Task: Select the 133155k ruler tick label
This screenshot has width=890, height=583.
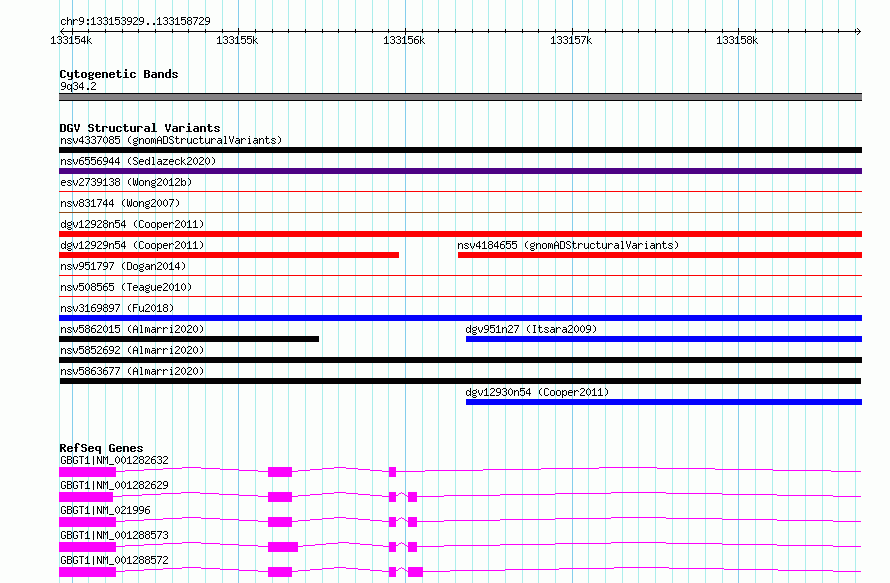Action: 237,40
